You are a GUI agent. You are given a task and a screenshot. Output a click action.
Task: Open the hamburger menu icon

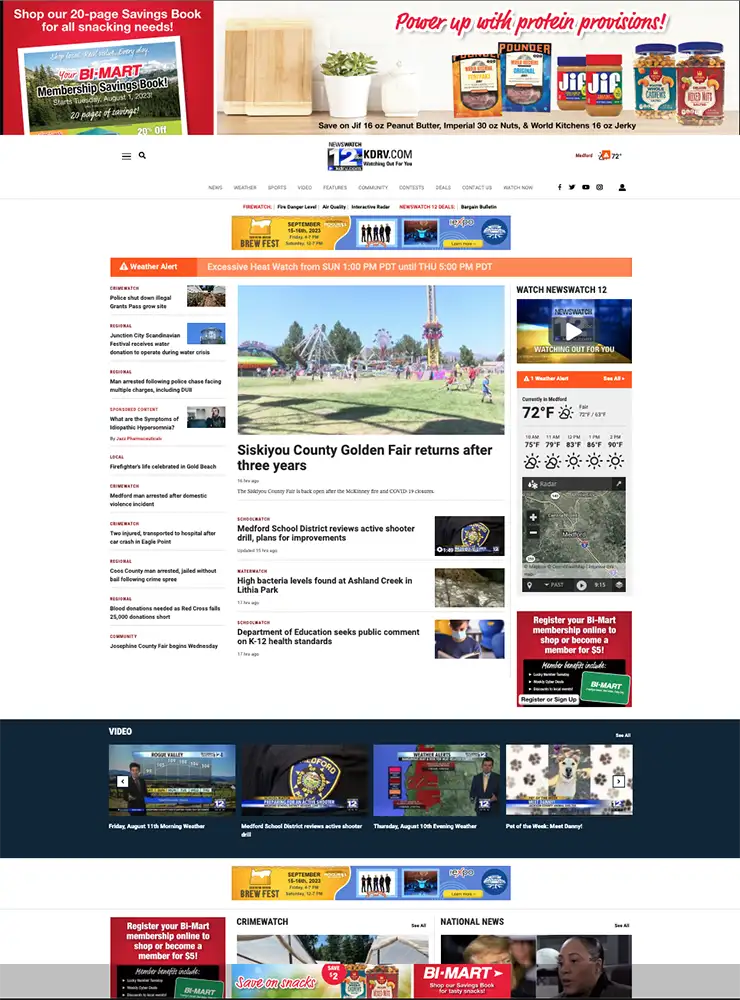(126, 156)
